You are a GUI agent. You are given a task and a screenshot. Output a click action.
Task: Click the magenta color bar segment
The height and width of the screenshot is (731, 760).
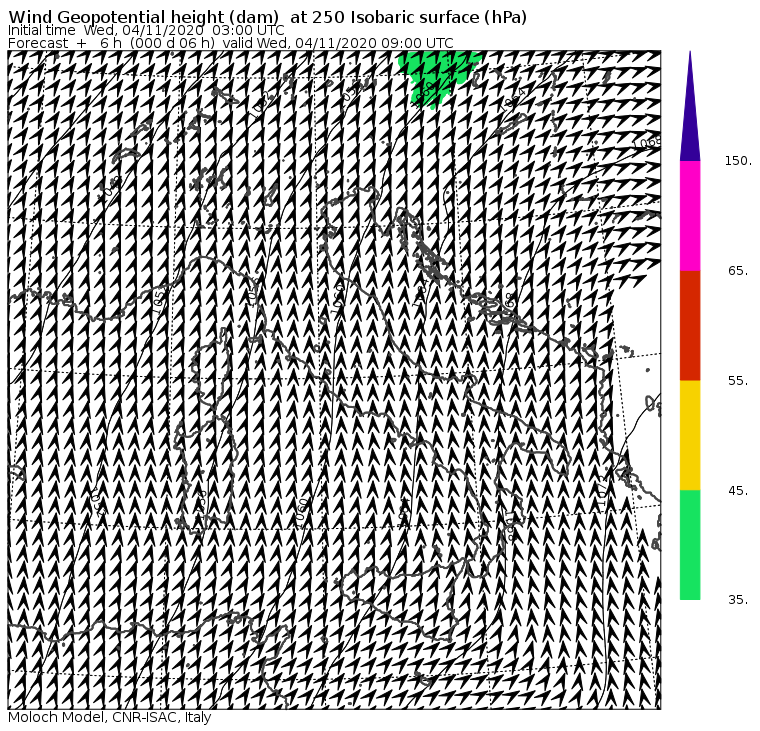coord(690,216)
